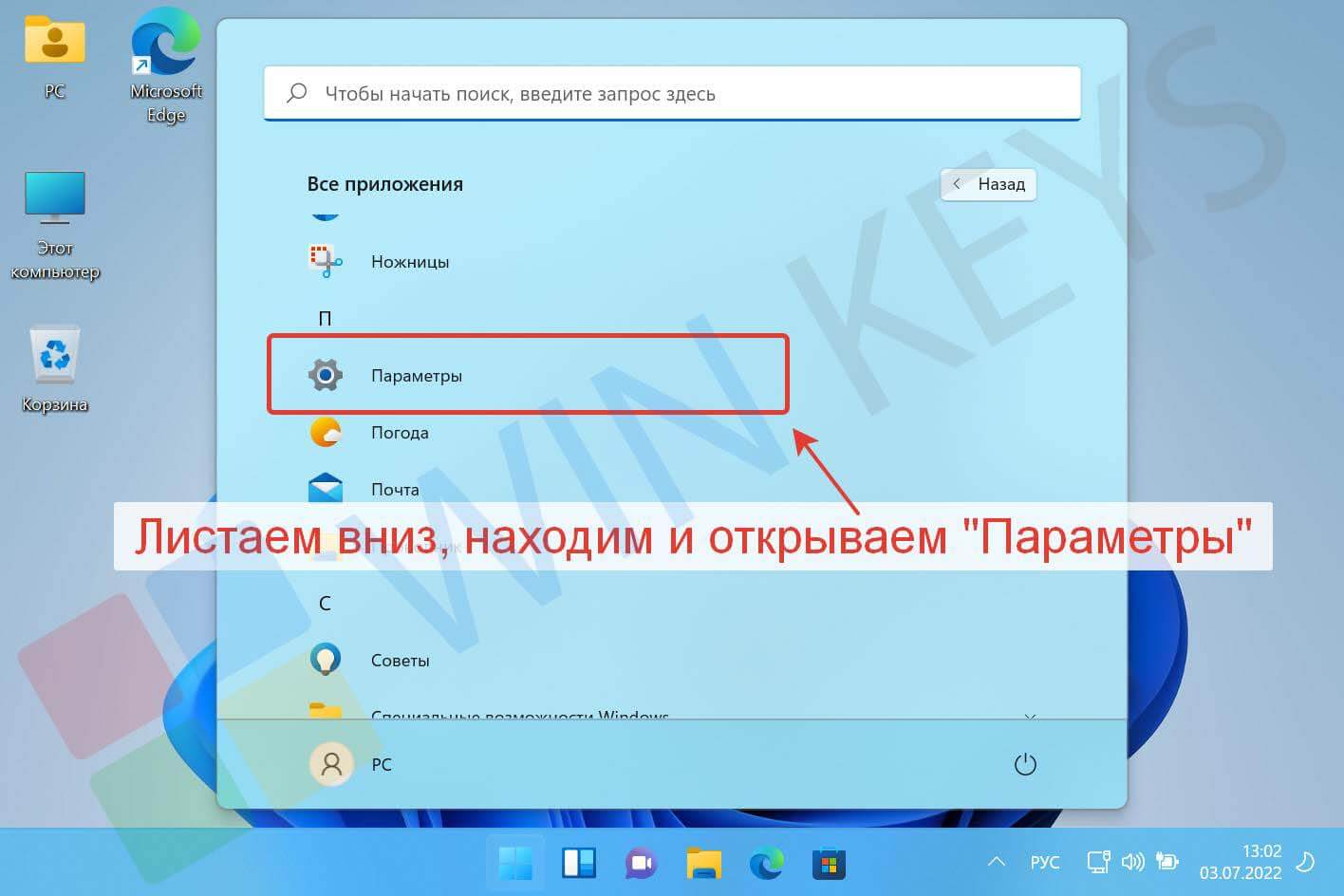The image size is (1344, 896).
Task: Click Назад back button
Action: (988, 184)
